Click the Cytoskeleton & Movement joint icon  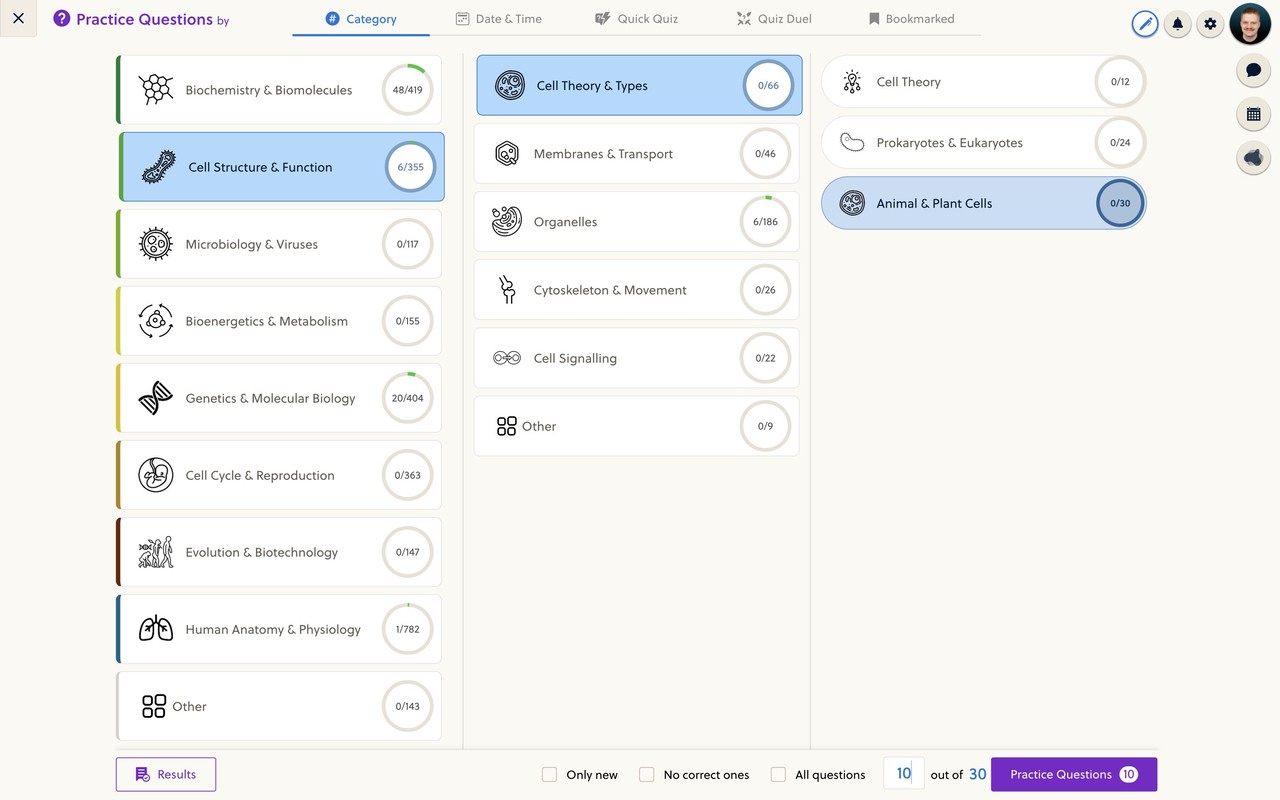tap(507, 290)
